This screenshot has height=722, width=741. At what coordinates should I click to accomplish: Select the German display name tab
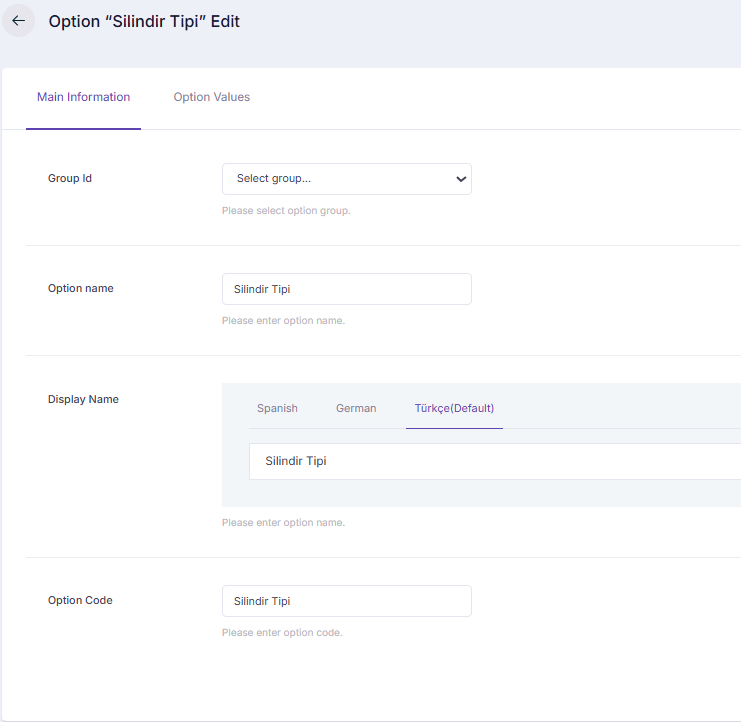(x=356, y=408)
